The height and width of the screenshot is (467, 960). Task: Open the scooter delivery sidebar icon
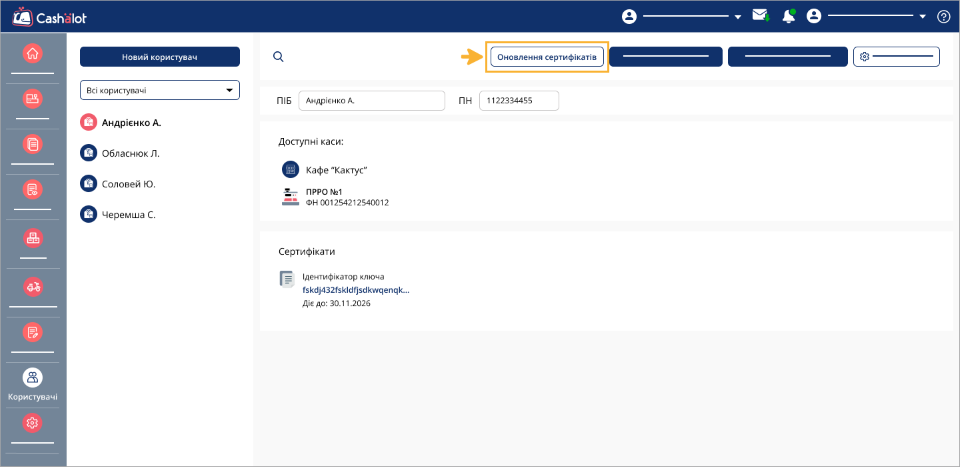click(x=32, y=286)
